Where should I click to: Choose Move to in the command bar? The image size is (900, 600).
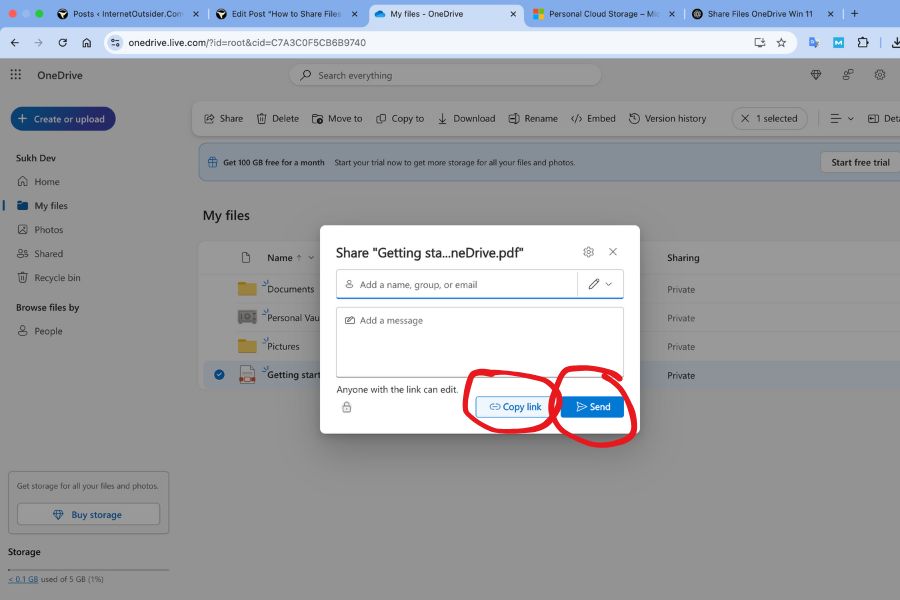tap(337, 119)
